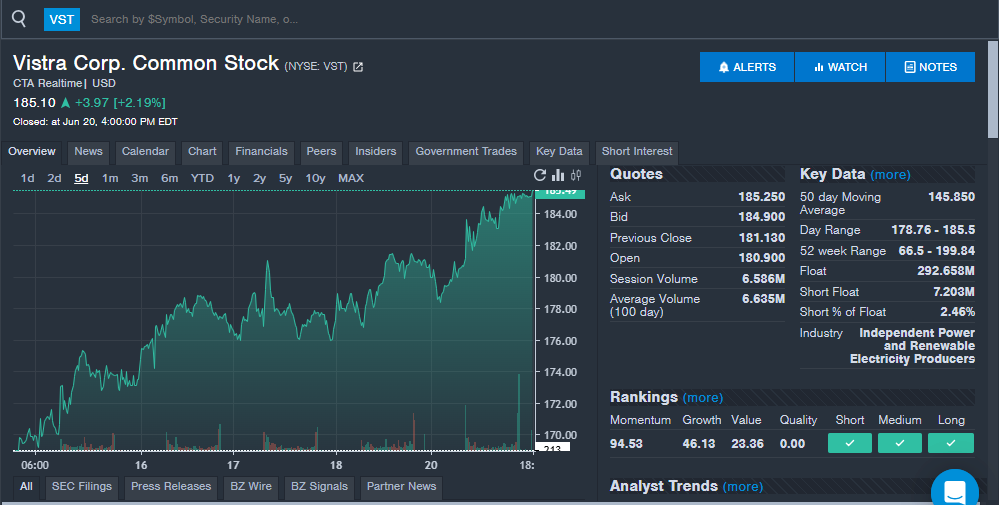Click the Short ranking checkmark badge
The height and width of the screenshot is (505, 999).
click(x=850, y=443)
